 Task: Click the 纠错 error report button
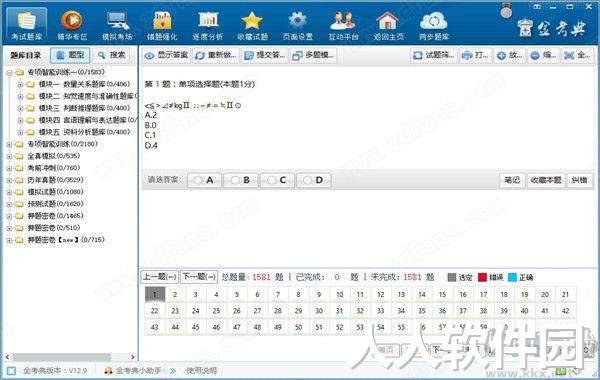pyautogui.click(x=579, y=180)
